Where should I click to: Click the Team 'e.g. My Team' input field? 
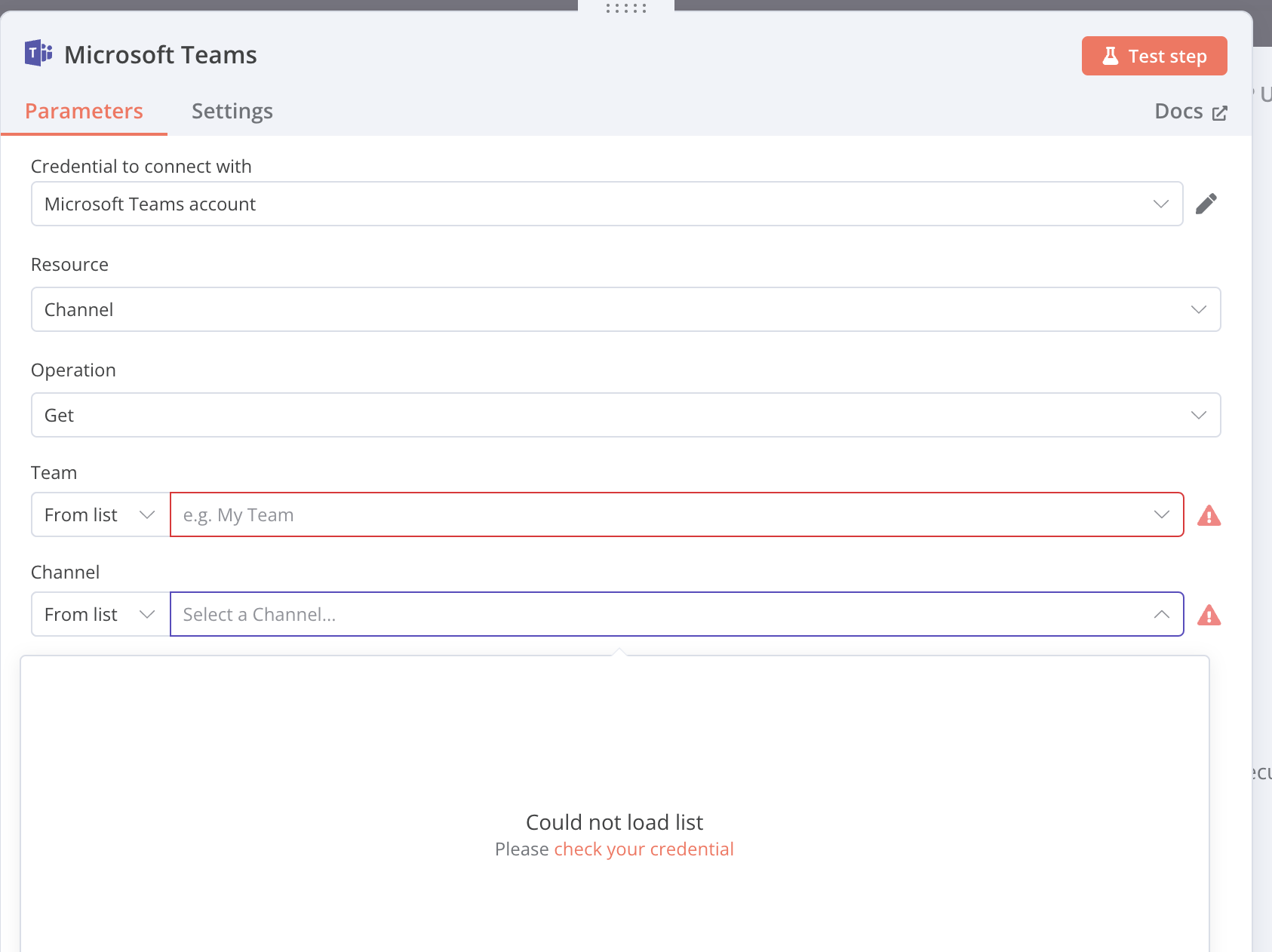[677, 514]
